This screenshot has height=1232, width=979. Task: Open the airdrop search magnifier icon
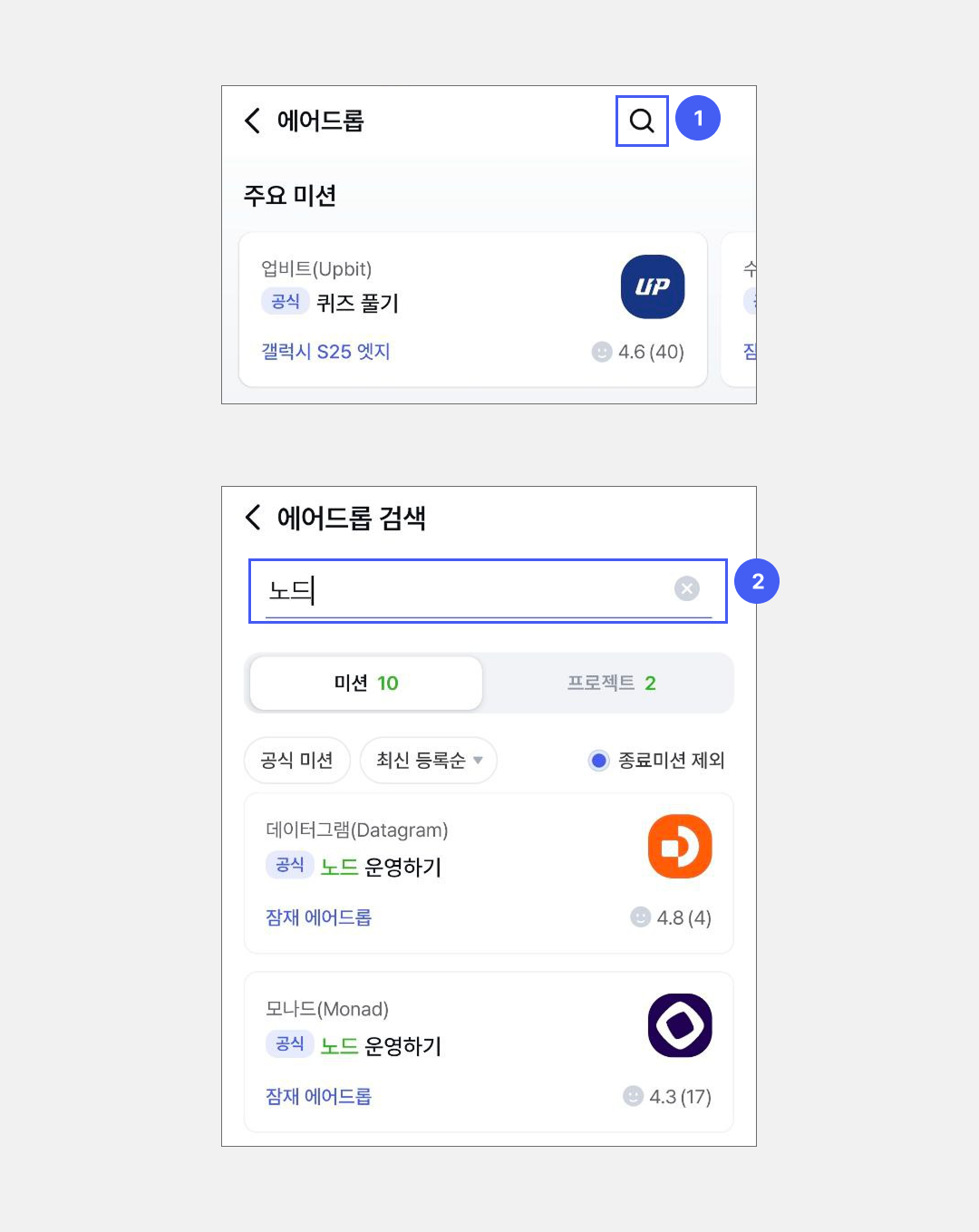pos(642,121)
